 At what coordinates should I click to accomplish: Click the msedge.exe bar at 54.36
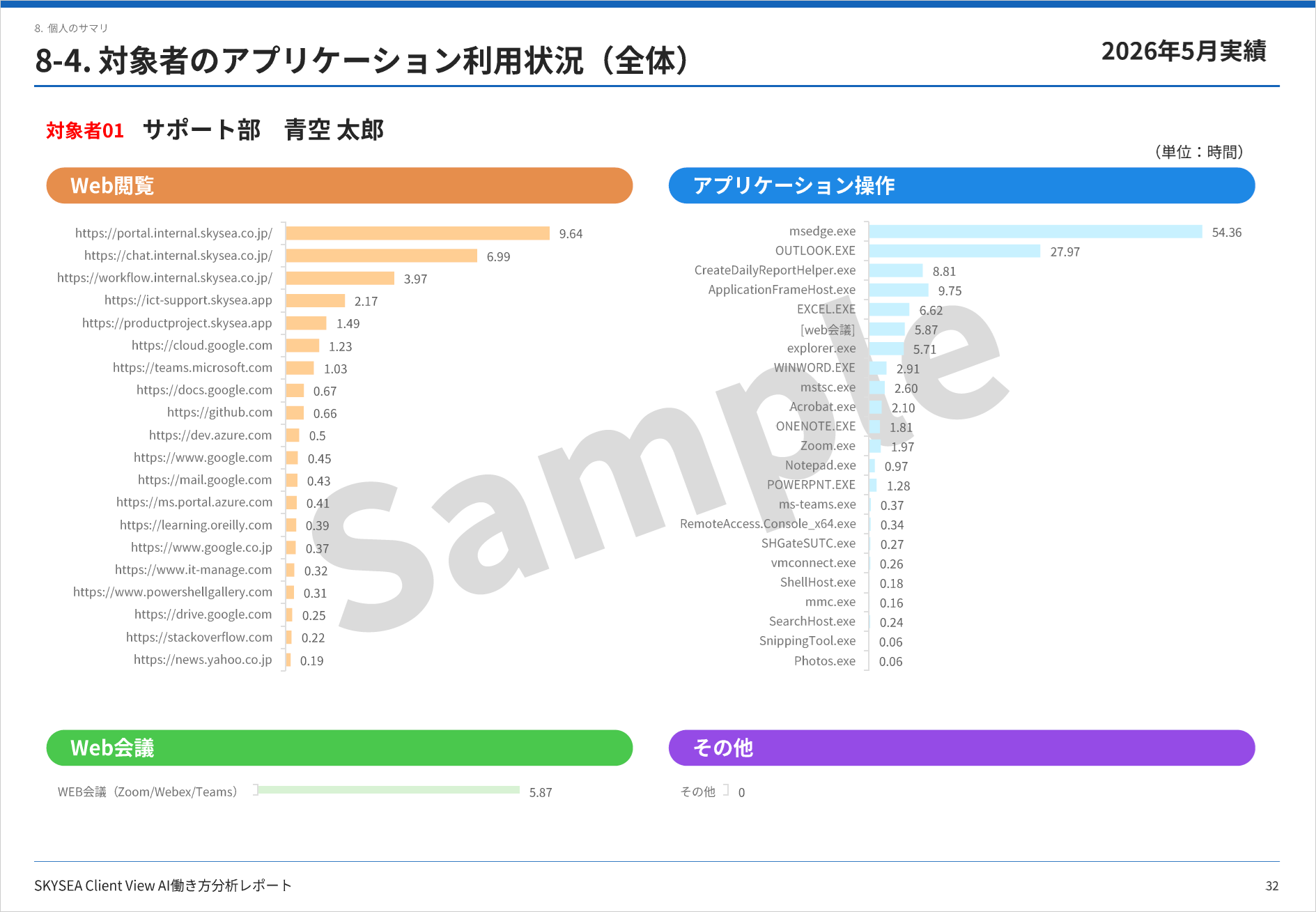1035,231
